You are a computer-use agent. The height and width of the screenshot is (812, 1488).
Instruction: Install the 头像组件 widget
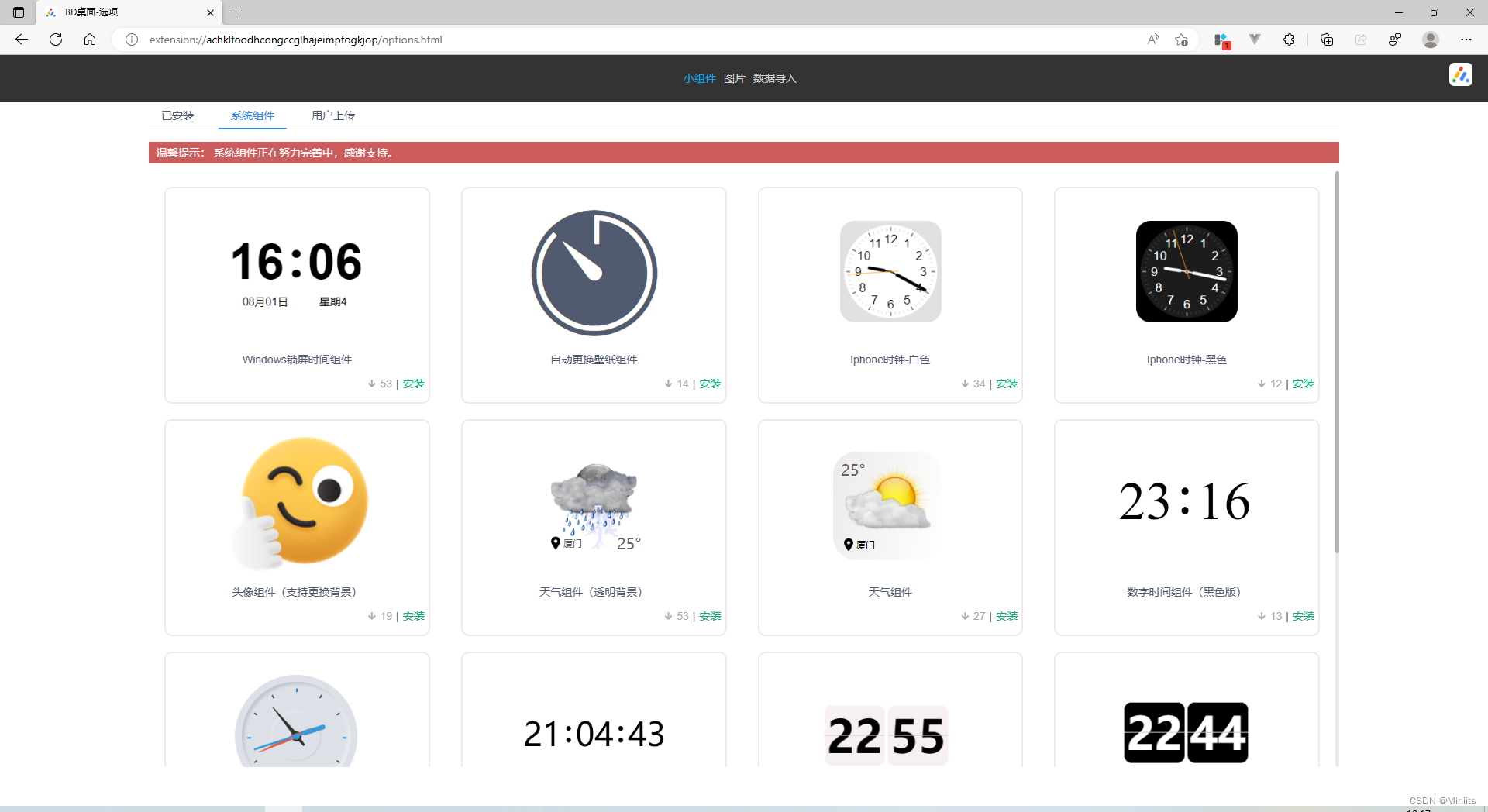coord(414,616)
